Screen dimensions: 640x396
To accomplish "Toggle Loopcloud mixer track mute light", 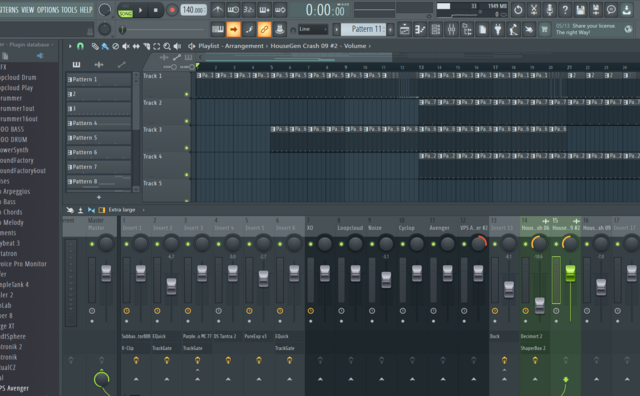I will [341, 244].
